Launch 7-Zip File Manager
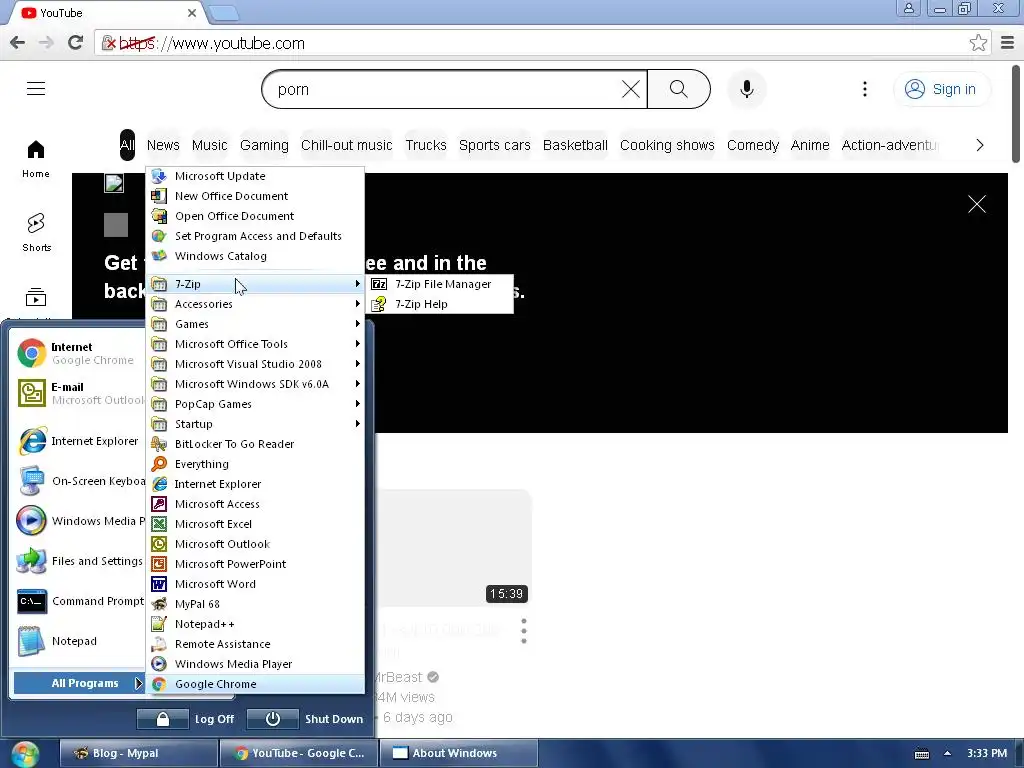This screenshot has width=1024, height=768. pos(440,284)
